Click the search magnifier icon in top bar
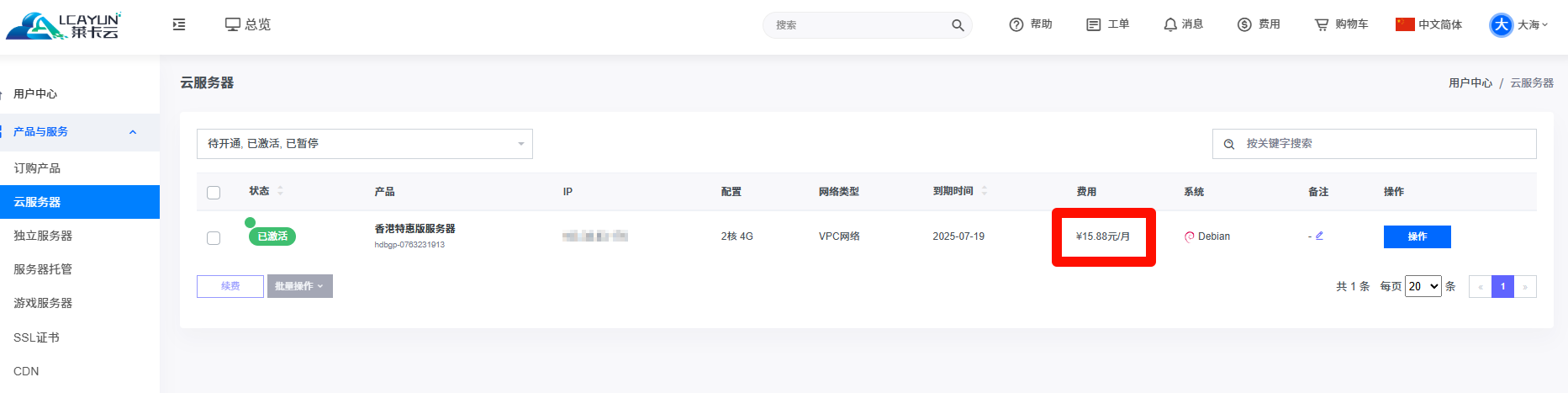1568x393 pixels. (958, 25)
